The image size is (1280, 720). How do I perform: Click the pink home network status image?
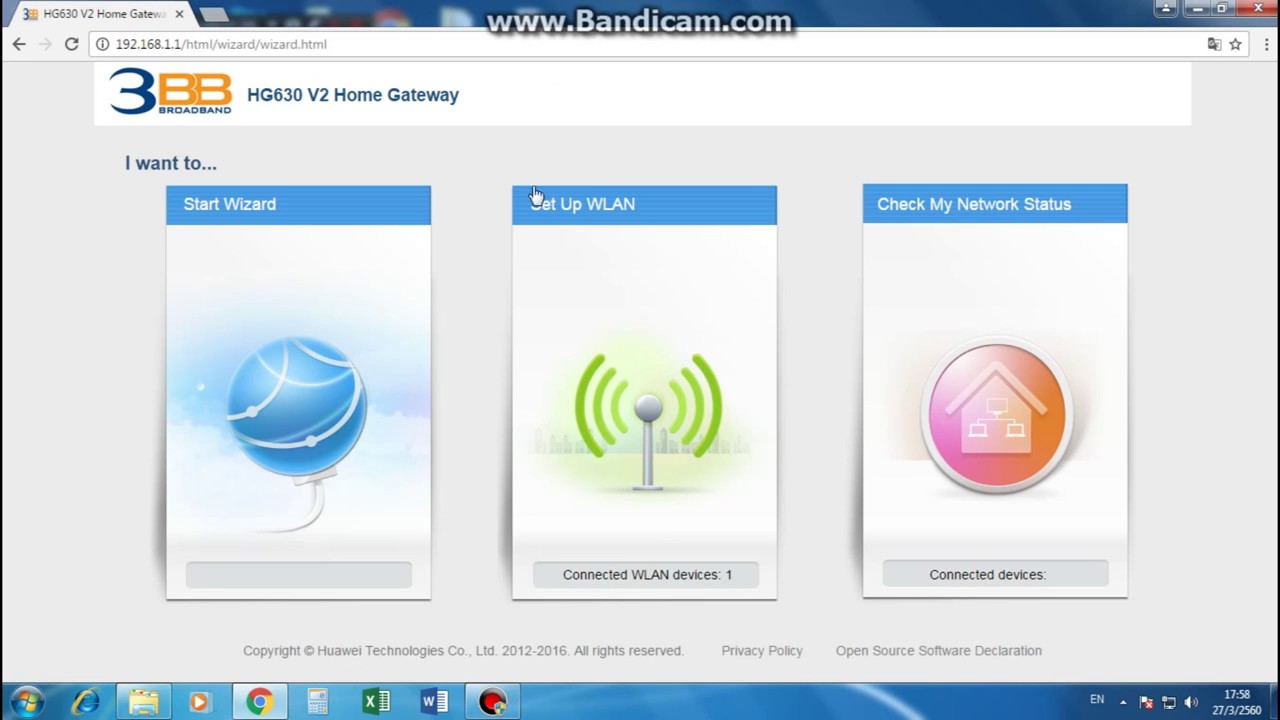(995, 417)
